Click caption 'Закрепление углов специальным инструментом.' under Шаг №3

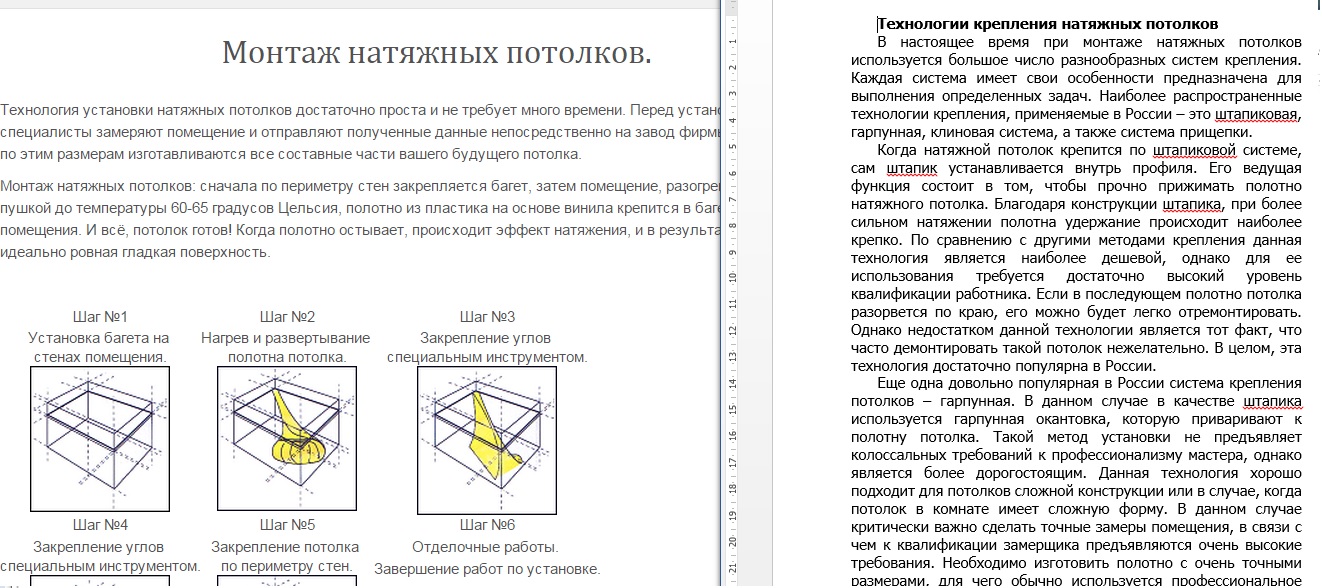[487, 347]
